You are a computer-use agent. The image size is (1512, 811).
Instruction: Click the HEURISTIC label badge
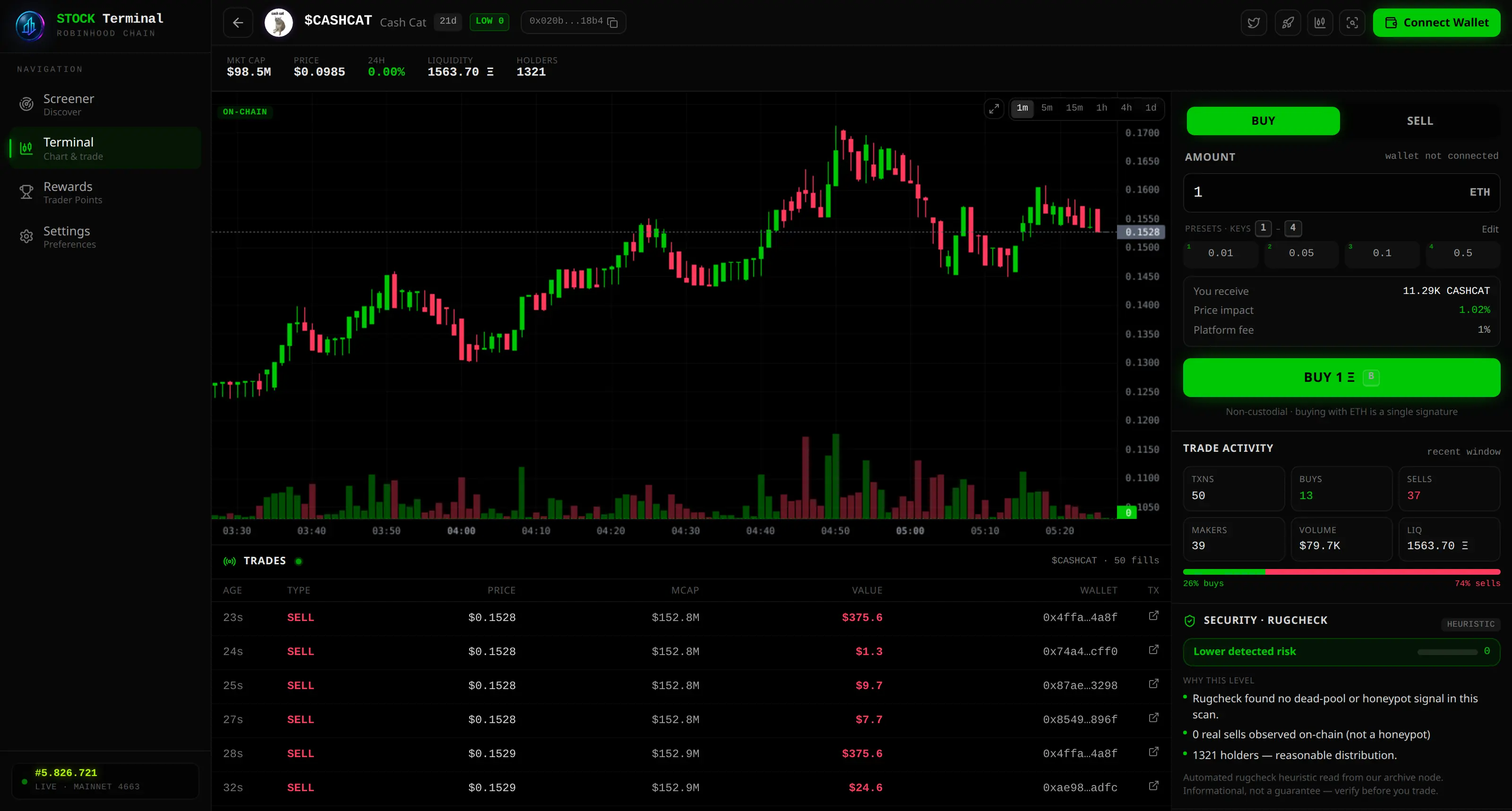pos(1470,624)
